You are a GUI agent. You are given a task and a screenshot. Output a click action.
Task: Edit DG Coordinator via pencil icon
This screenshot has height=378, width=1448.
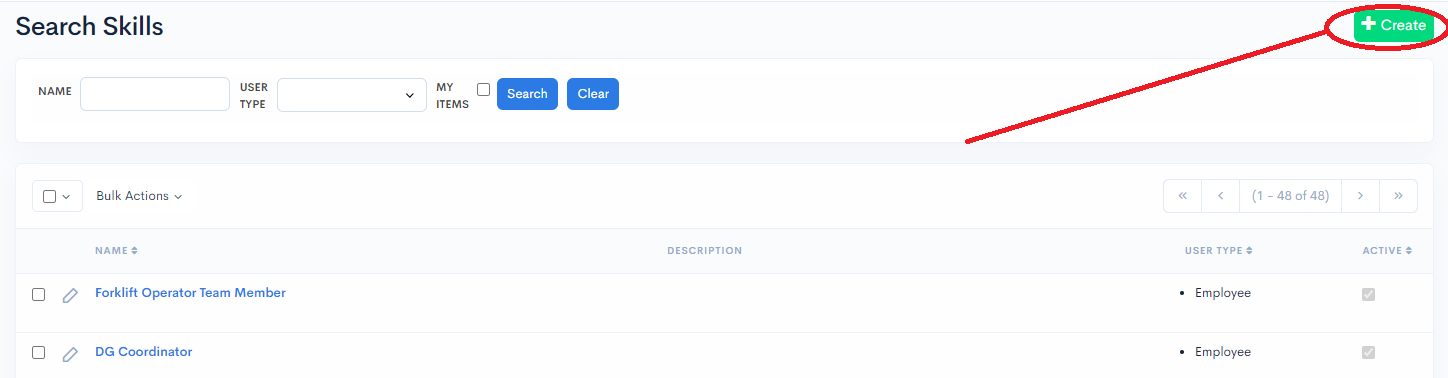[70, 354]
